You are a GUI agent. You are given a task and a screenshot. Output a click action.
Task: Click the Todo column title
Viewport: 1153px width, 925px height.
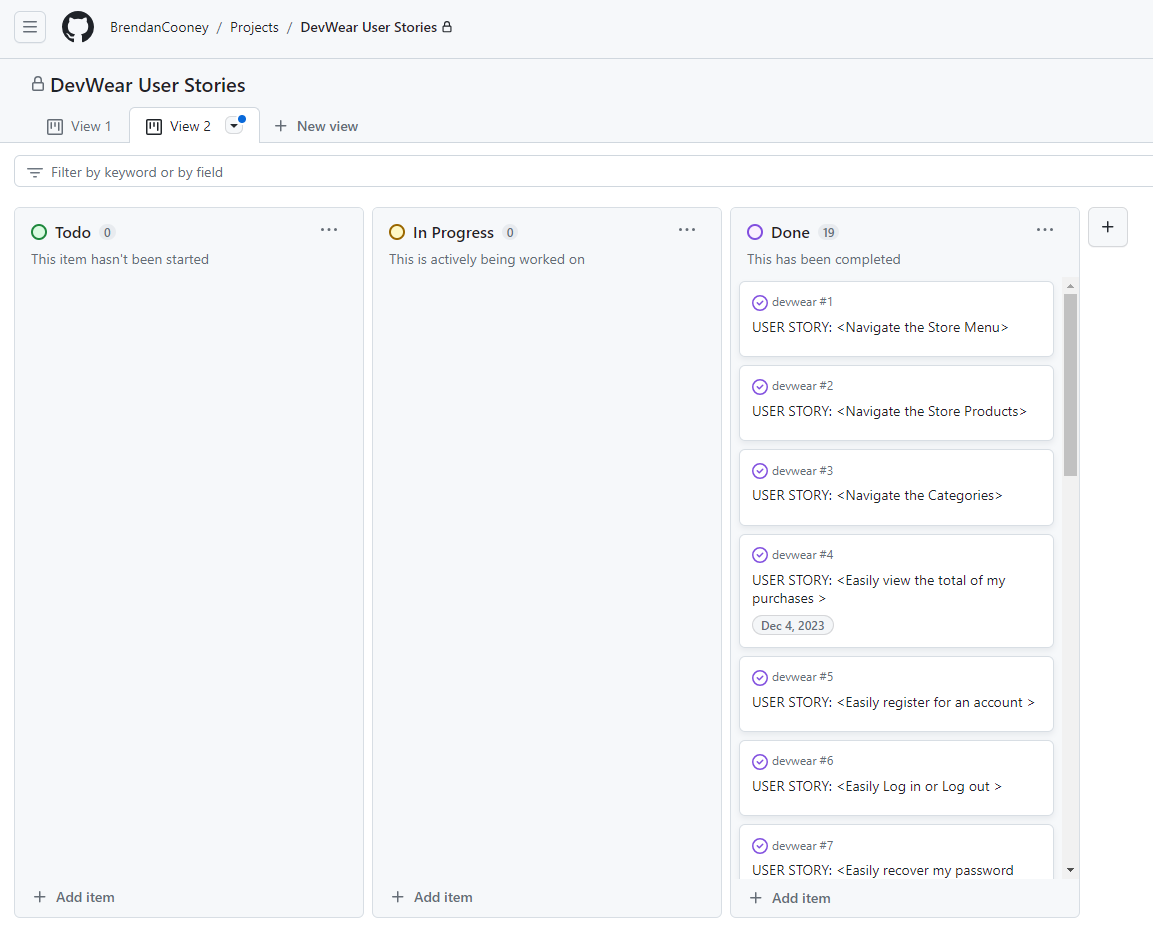(x=73, y=232)
